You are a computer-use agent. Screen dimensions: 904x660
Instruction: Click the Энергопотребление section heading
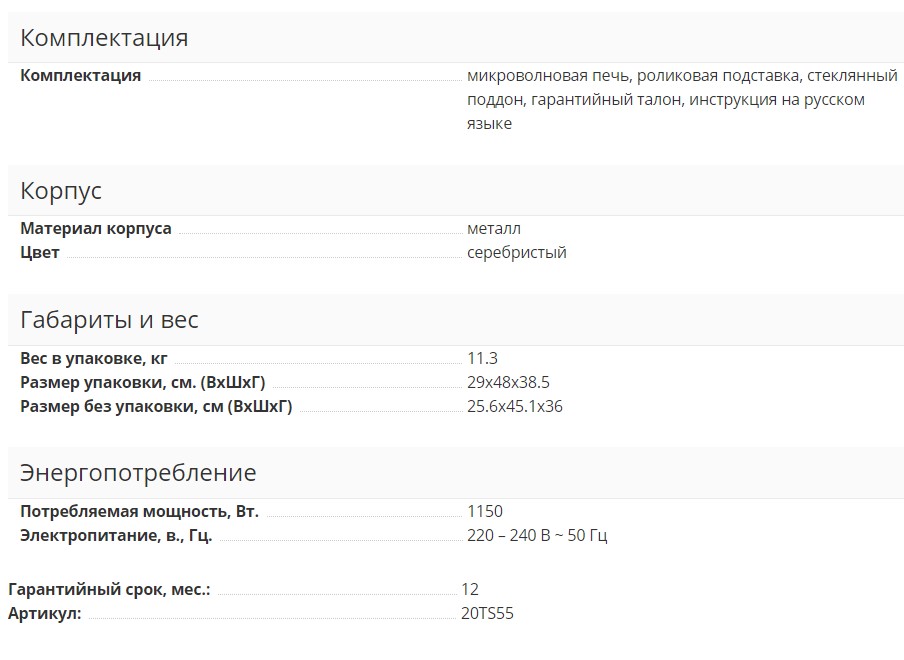tap(138, 473)
